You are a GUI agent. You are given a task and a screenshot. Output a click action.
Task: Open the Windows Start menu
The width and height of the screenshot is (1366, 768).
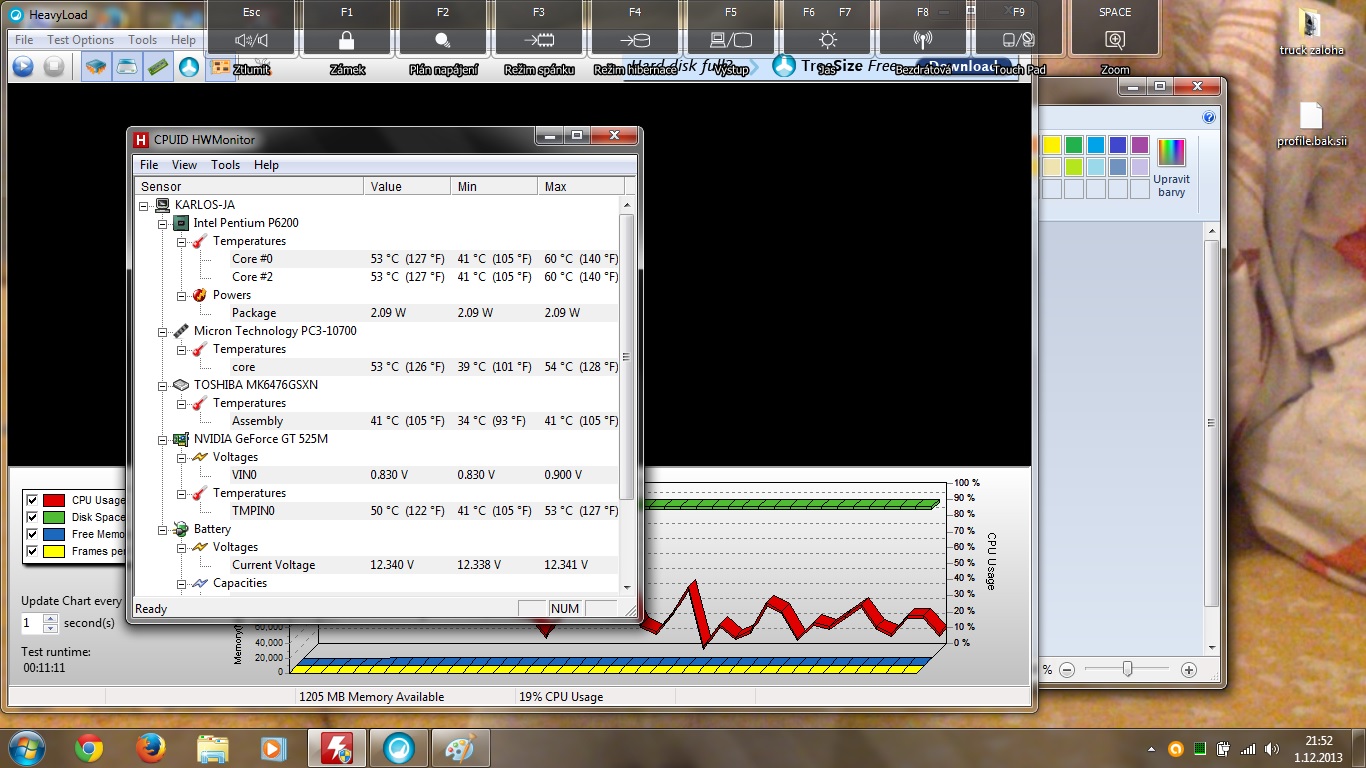[x=26, y=747]
